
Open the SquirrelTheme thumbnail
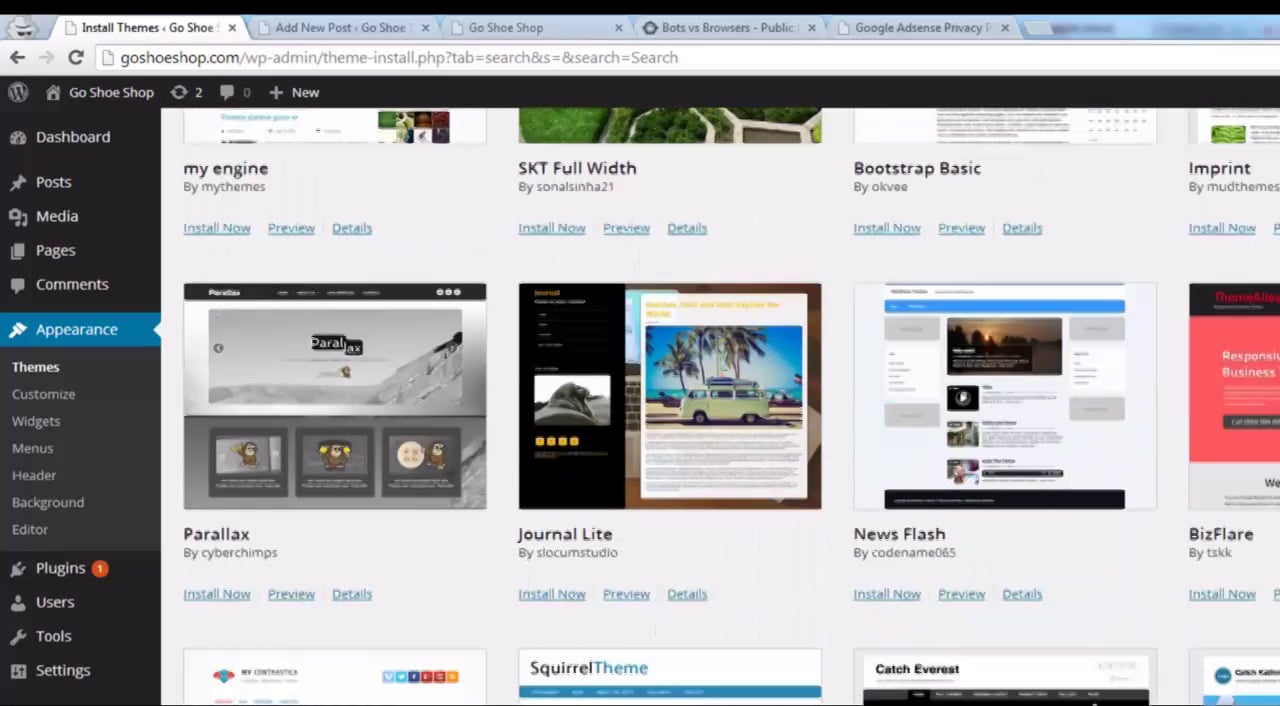670,677
